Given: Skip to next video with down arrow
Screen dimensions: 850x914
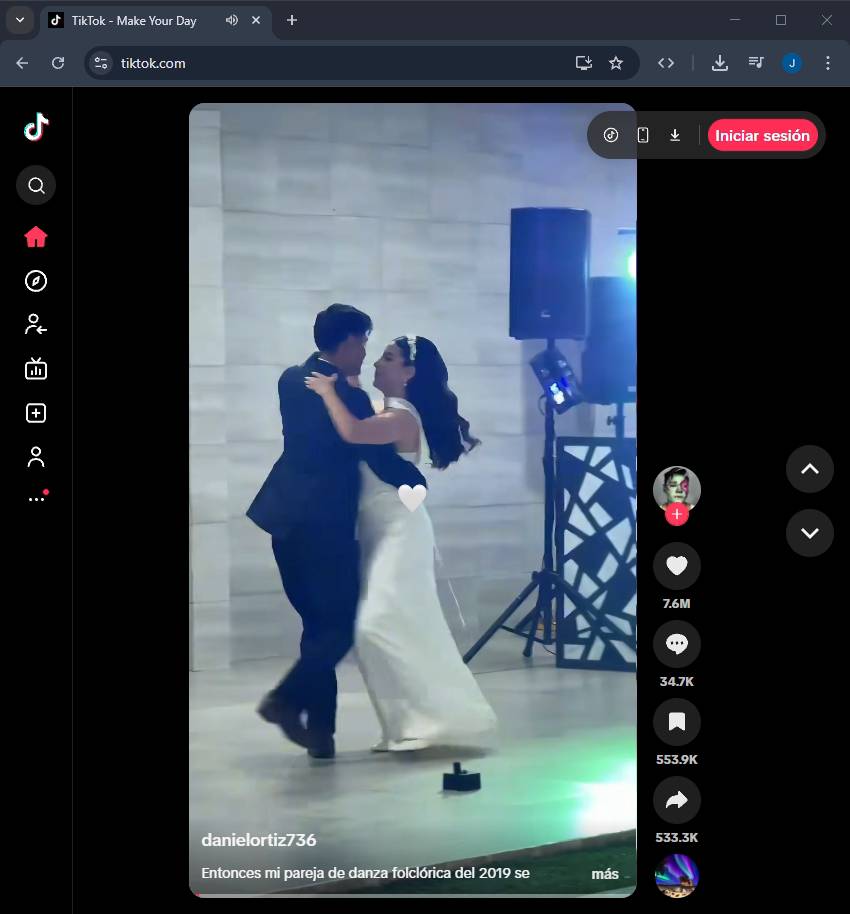Looking at the screenshot, I should 809,532.
